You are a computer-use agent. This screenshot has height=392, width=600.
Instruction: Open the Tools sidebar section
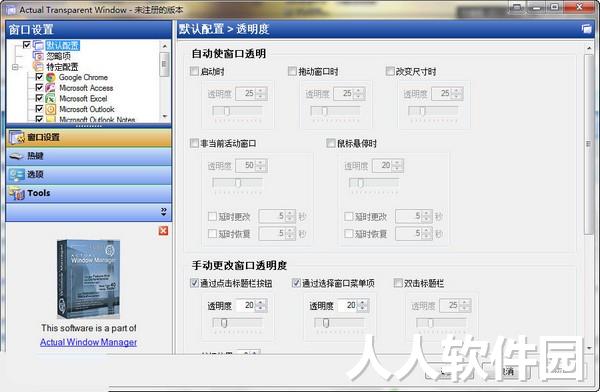[x=89, y=193]
